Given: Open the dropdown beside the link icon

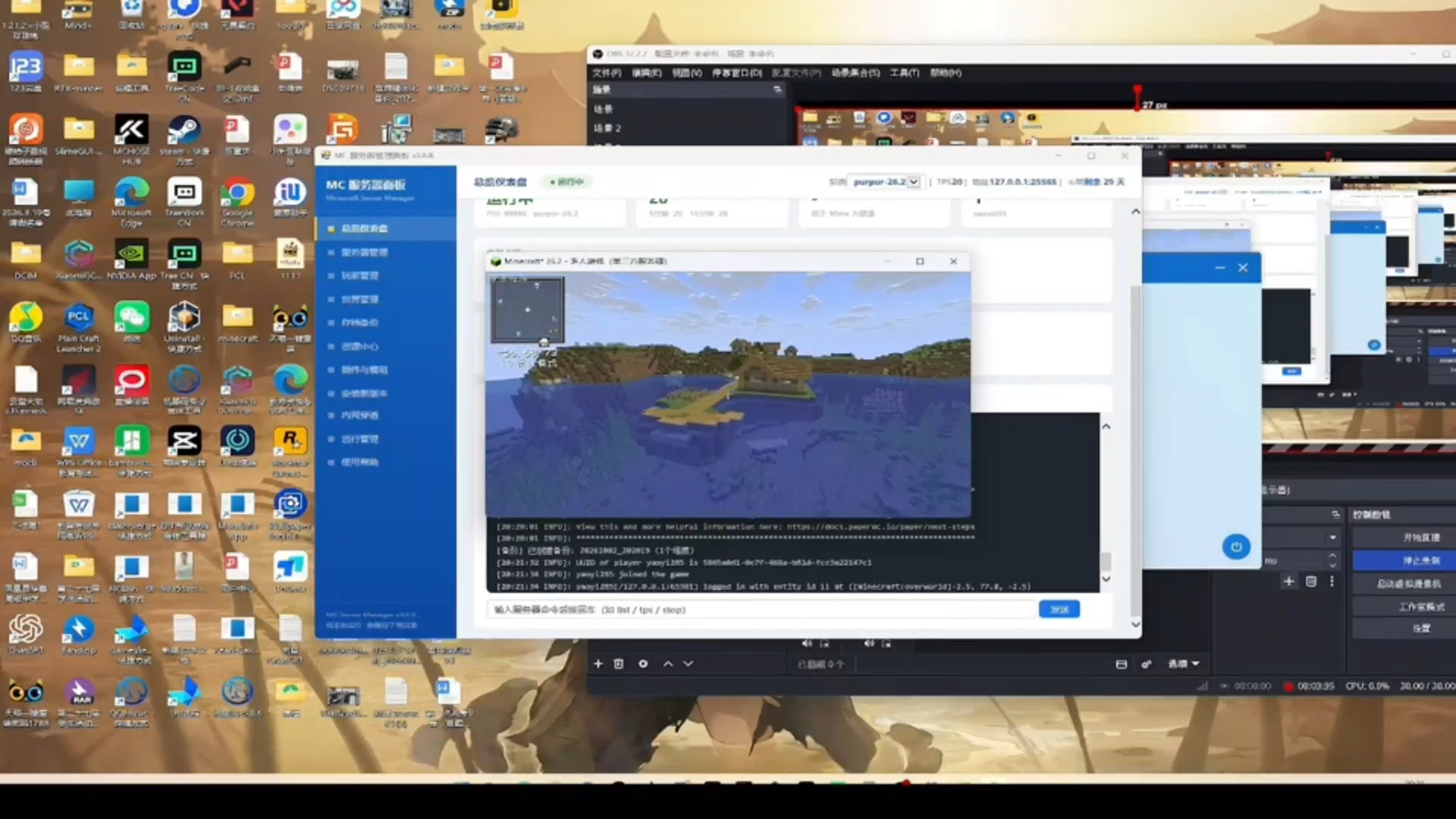Looking at the screenshot, I should coord(1184,664).
